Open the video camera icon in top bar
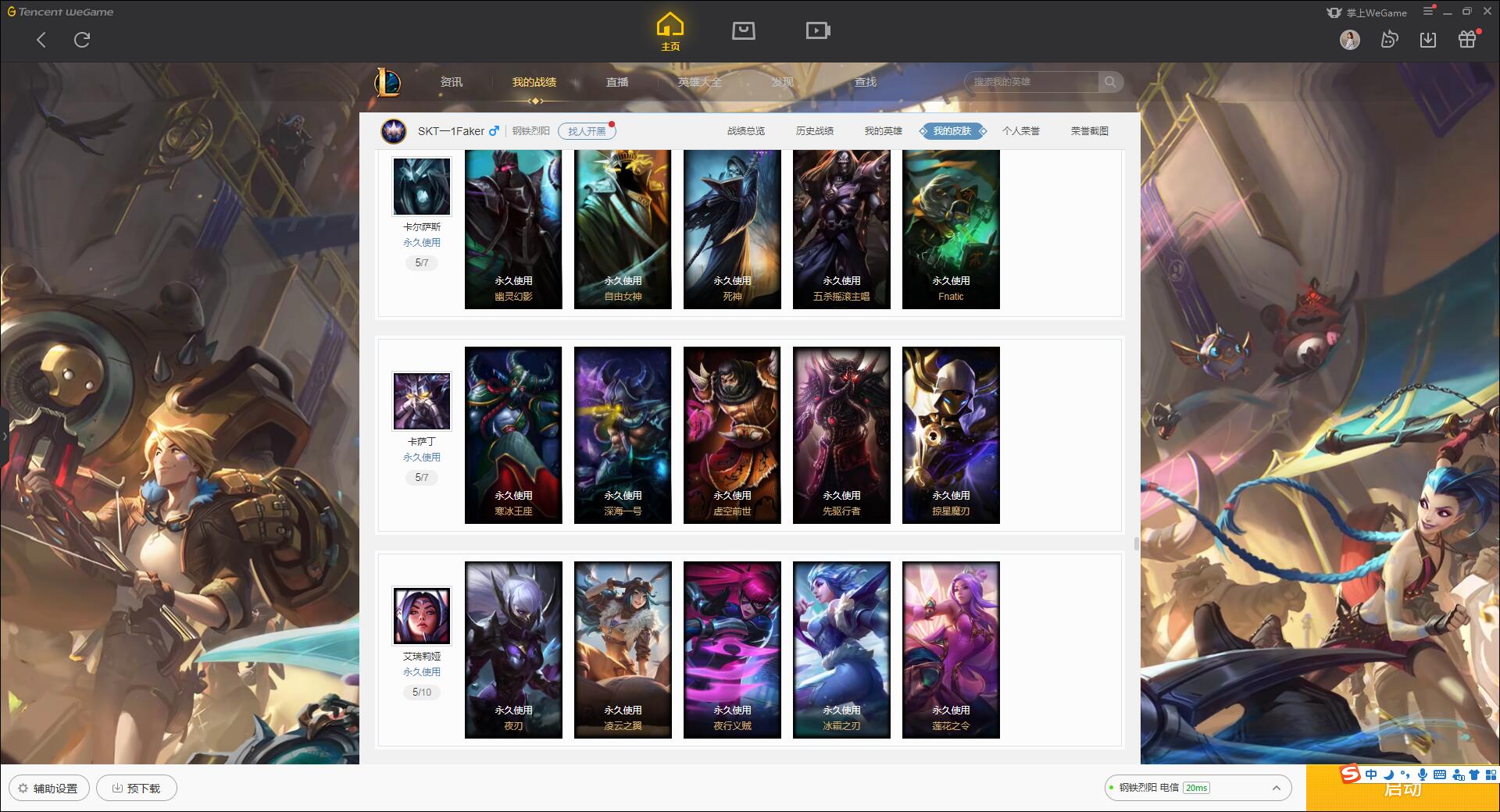1500x812 pixels. click(818, 30)
